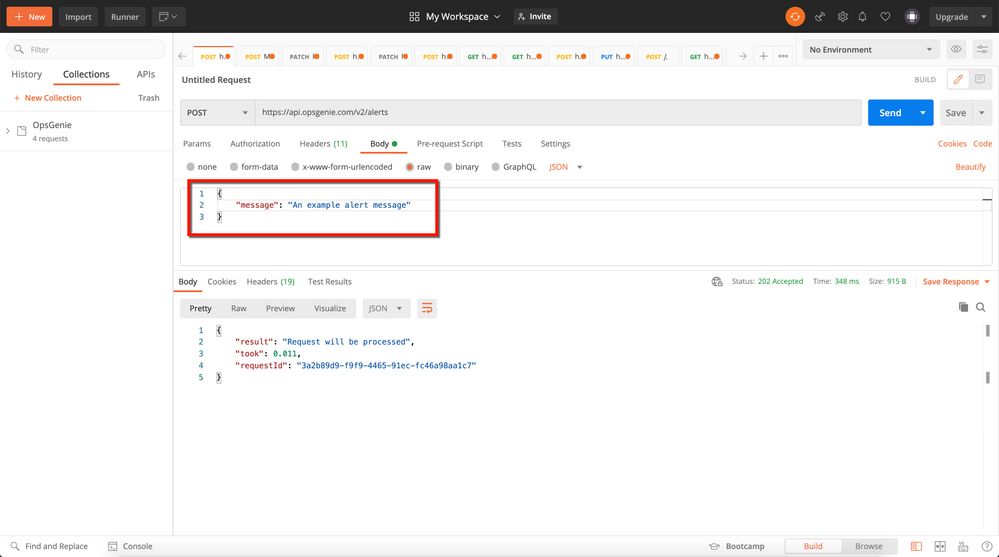Open the No Environment dropdown
The height and width of the screenshot is (557, 999).
pyautogui.click(x=870, y=49)
